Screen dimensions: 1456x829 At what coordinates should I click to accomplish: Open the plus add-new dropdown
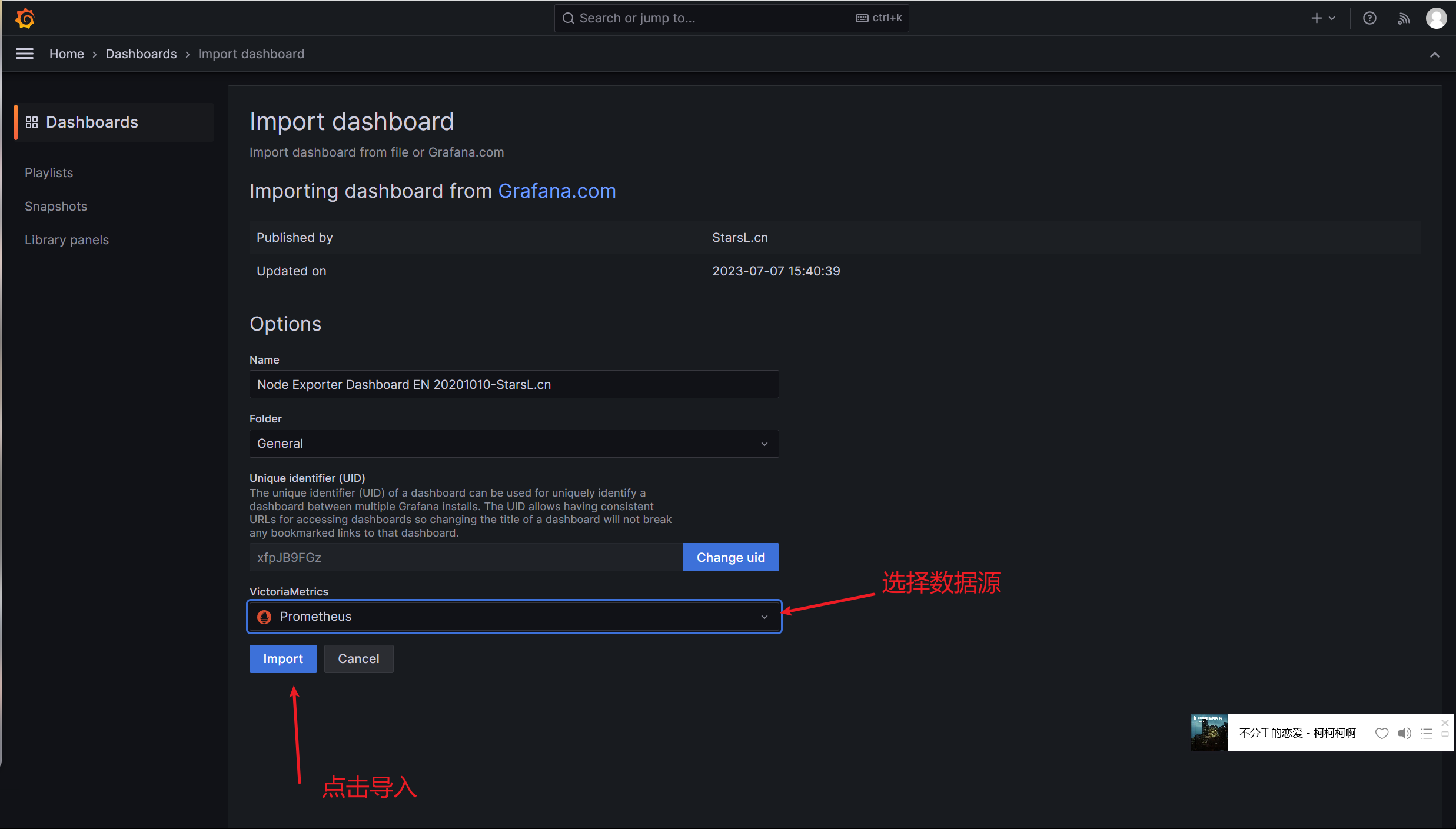point(1322,18)
